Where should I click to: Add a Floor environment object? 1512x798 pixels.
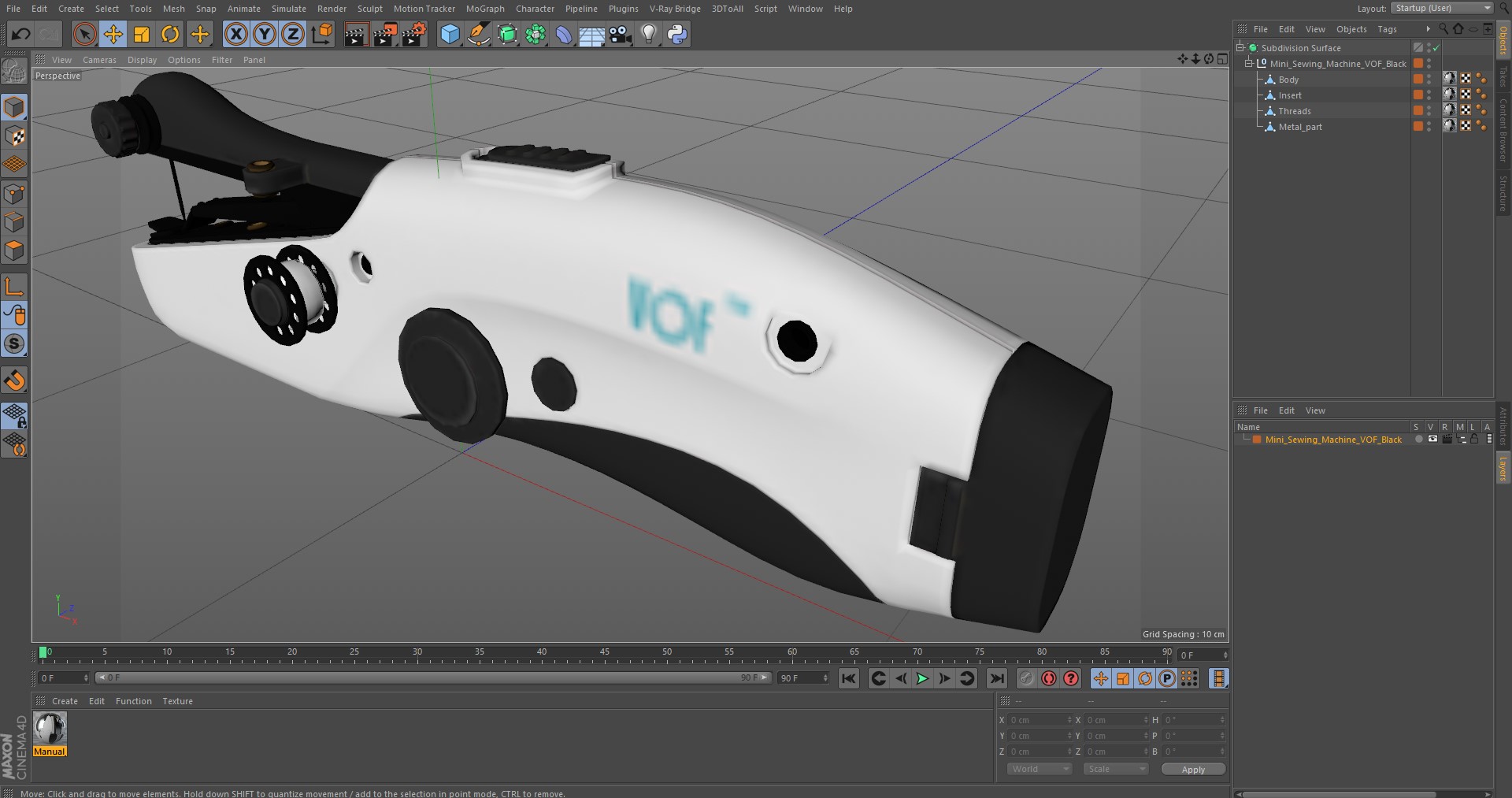pyautogui.click(x=591, y=34)
